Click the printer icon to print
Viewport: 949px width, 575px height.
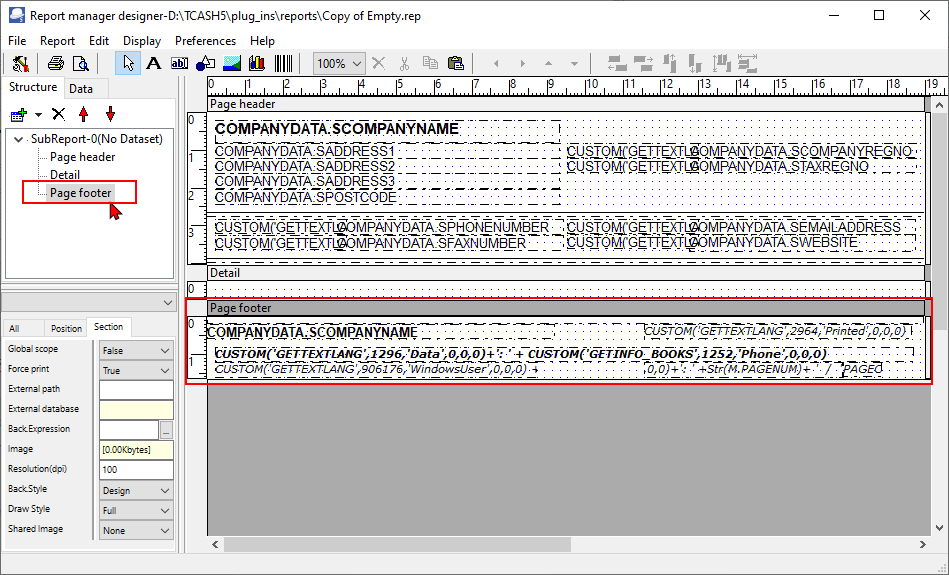[55, 63]
